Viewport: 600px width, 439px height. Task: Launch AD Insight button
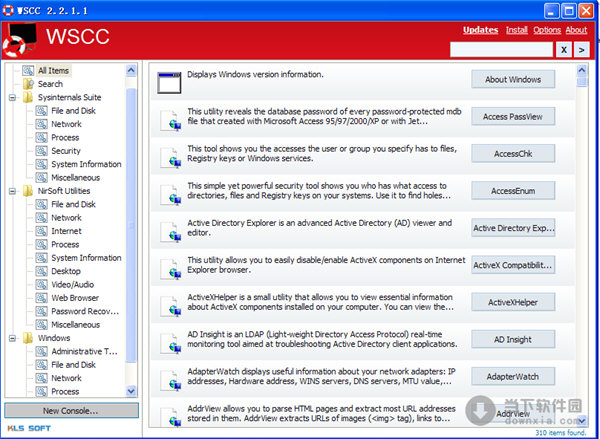coord(513,339)
